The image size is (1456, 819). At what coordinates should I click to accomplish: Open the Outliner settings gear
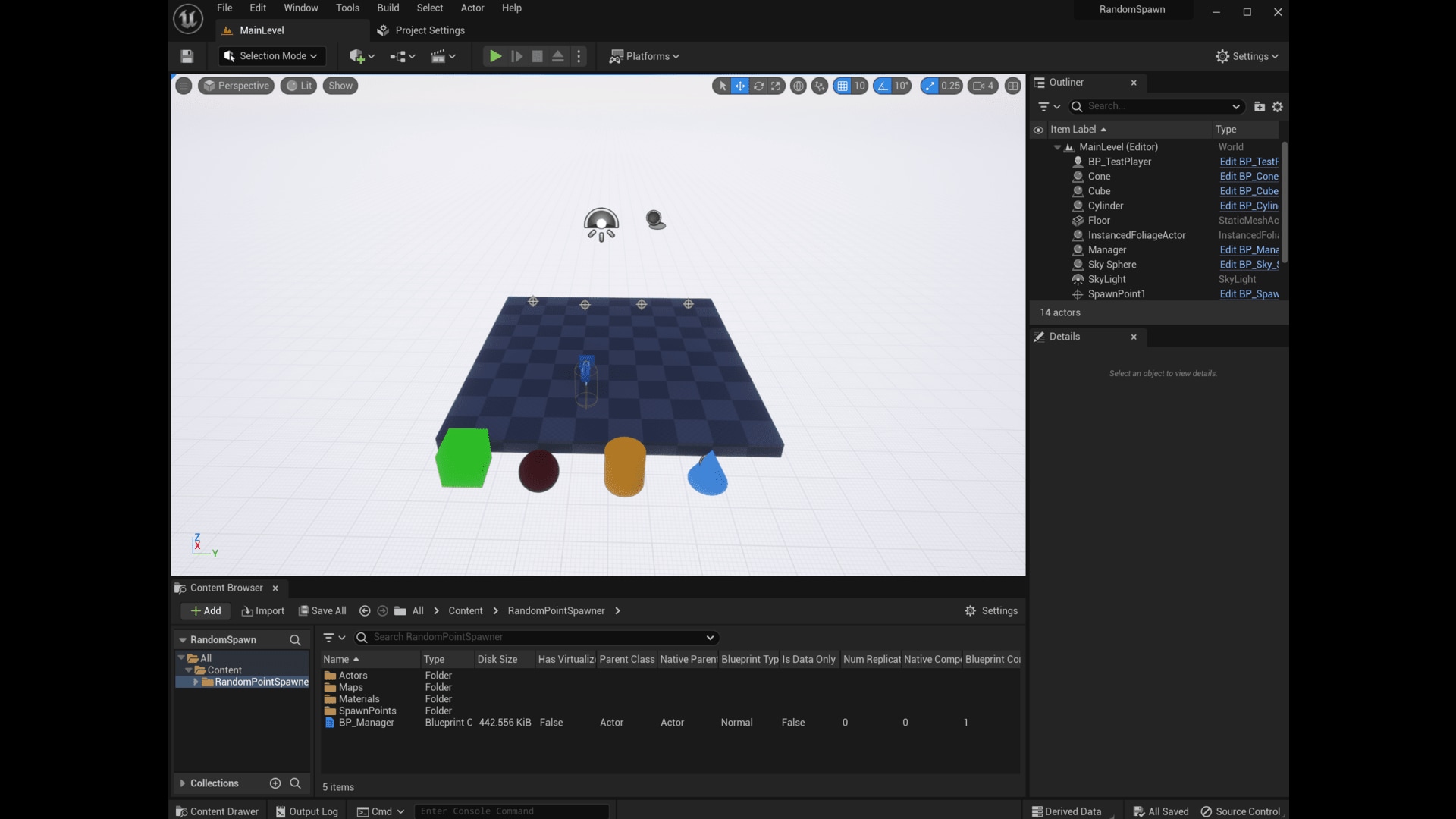pos(1278,106)
